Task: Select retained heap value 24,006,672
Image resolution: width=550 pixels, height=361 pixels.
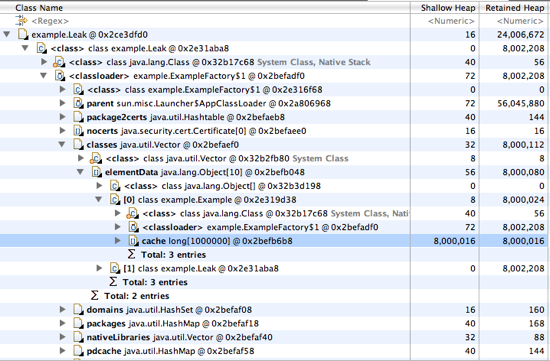Action: pyautogui.click(x=521, y=34)
